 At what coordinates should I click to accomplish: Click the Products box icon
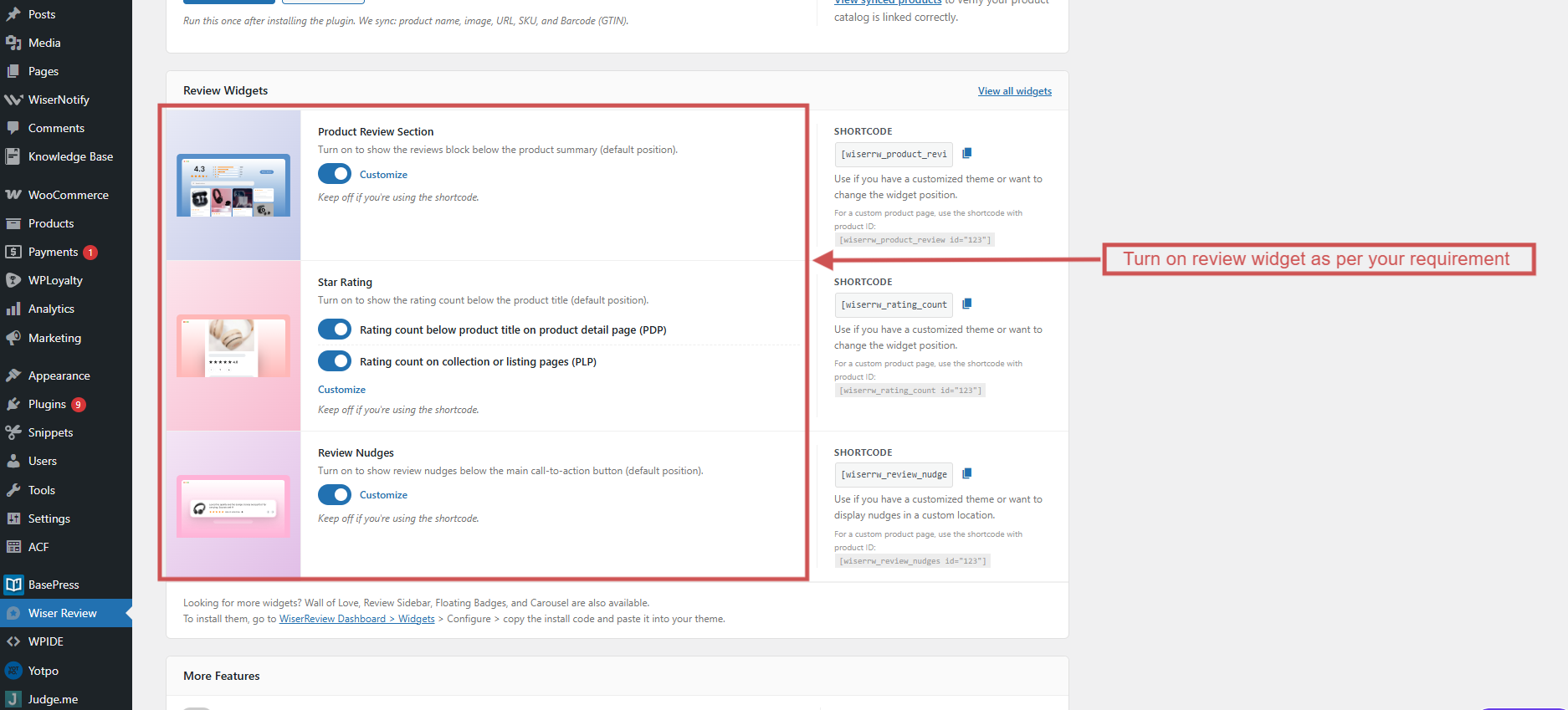pyautogui.click(x=13, y=223)
